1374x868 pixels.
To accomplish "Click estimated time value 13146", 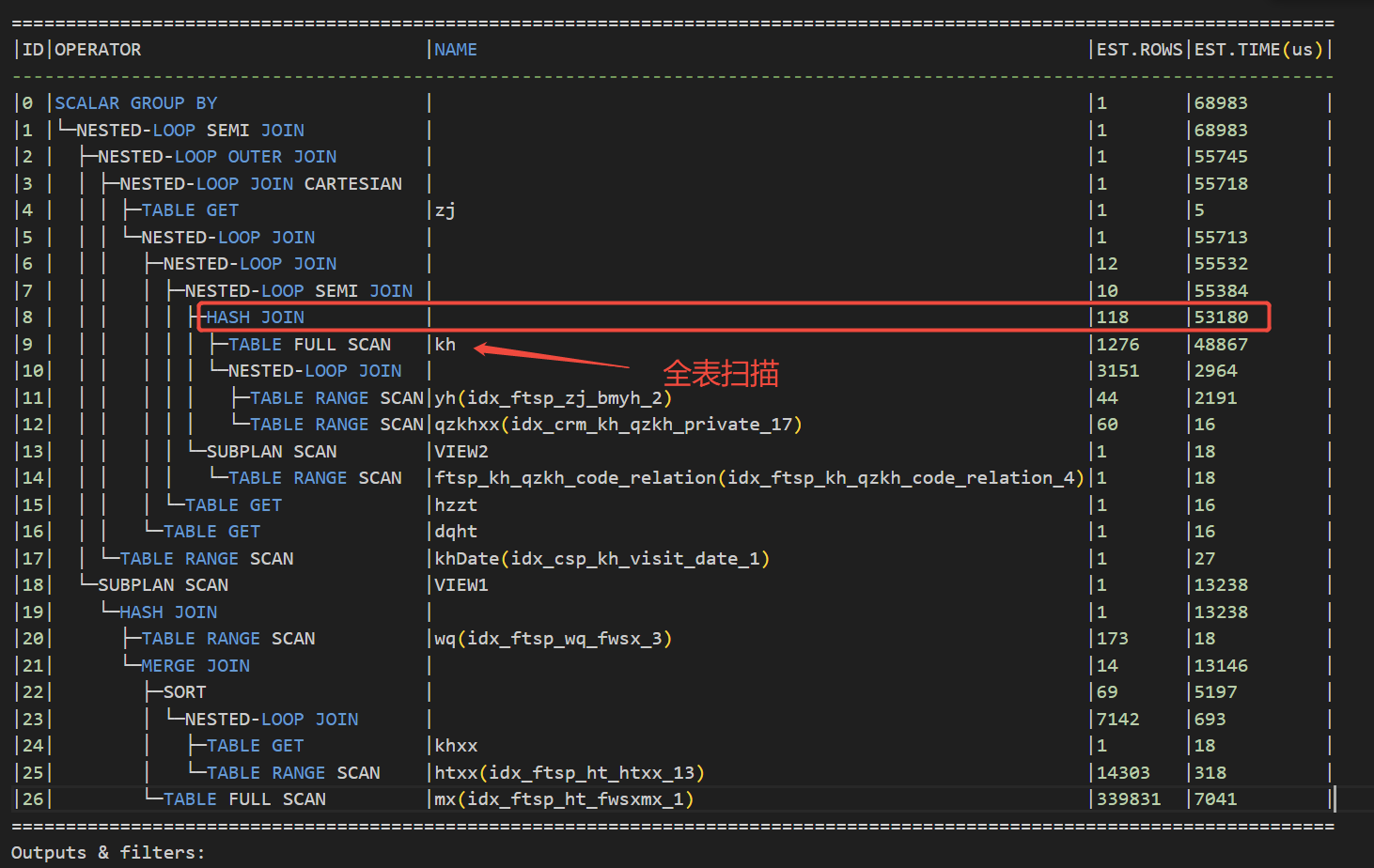I will click(1222, 666).
